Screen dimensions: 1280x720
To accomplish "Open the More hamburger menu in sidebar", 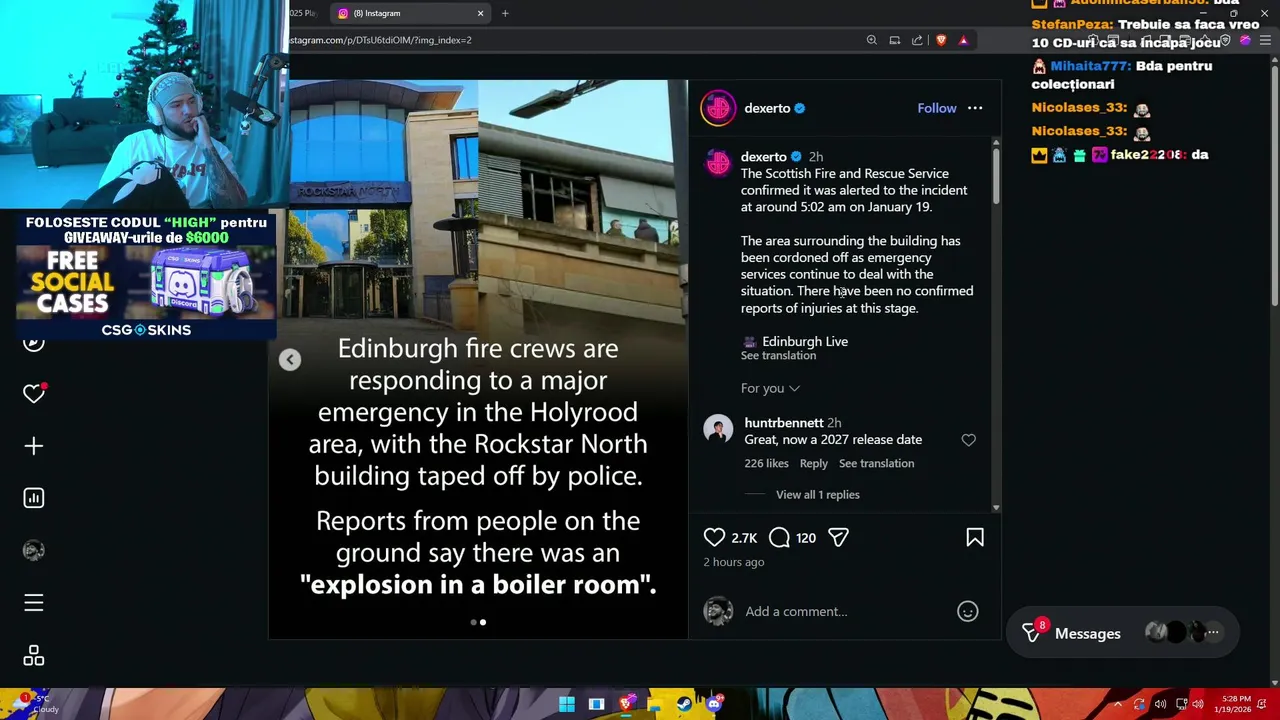I will [x=34, y=602].
